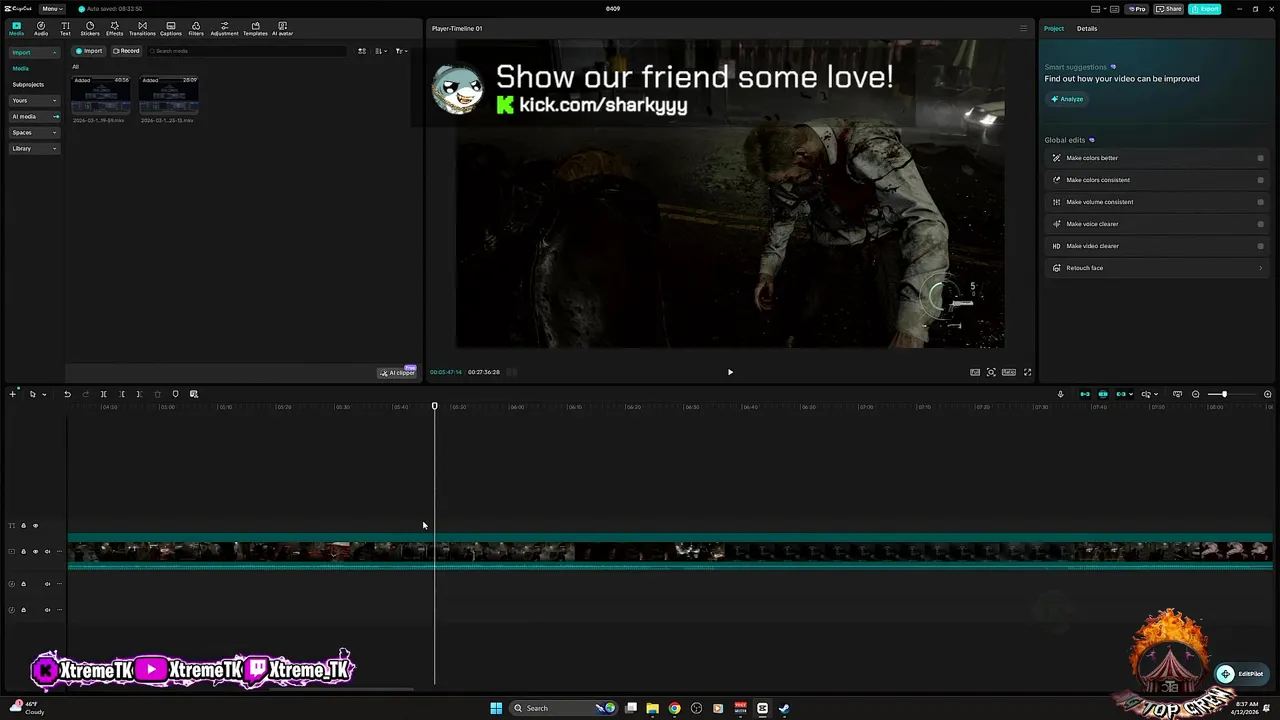Open the linkage options dropdown arrow
Screen dimensions: 1280x720
pos(1131,394)
